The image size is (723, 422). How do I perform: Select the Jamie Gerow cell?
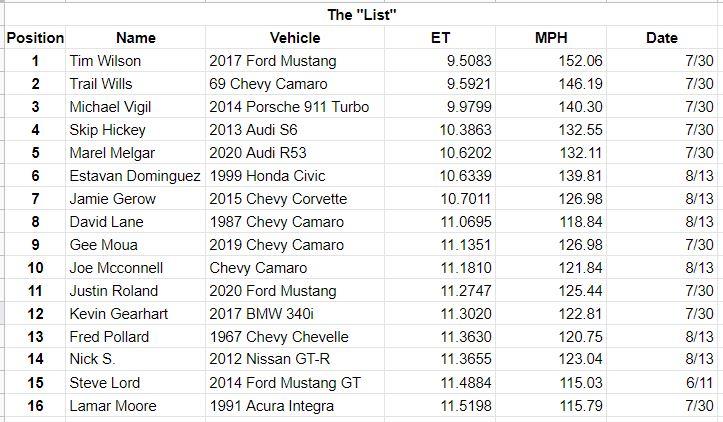[x=136, y=199]
